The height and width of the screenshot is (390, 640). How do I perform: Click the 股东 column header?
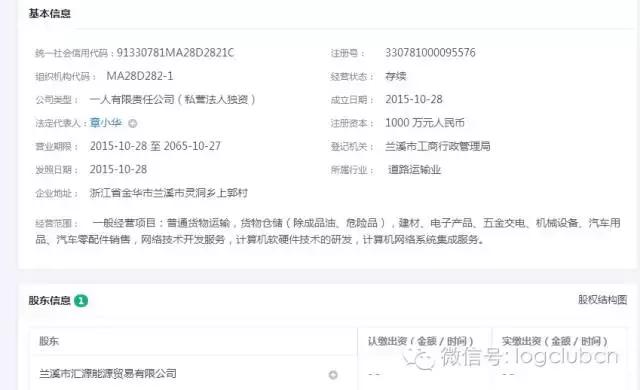49,341
